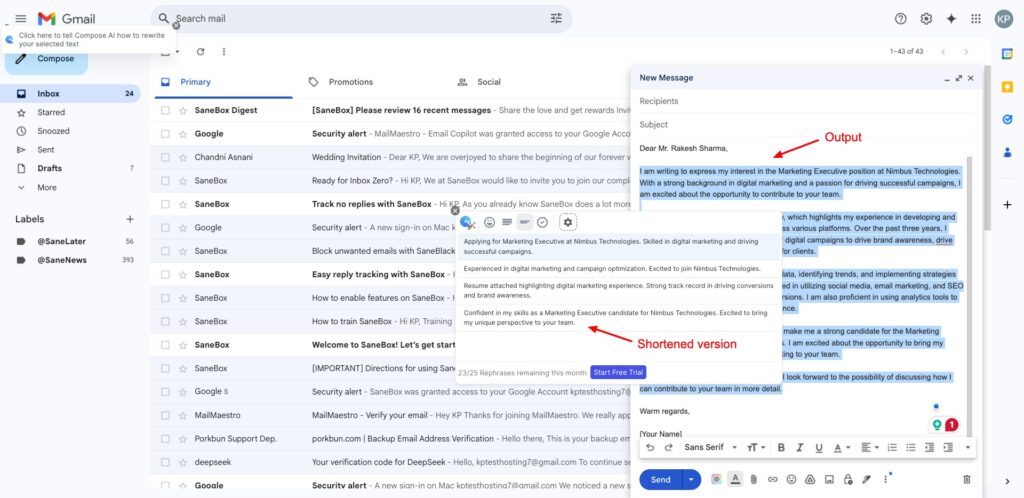Viewport: 1024px width, 498px height.
Task: Open Snoozed folder
Action: [x=53, y=131]
